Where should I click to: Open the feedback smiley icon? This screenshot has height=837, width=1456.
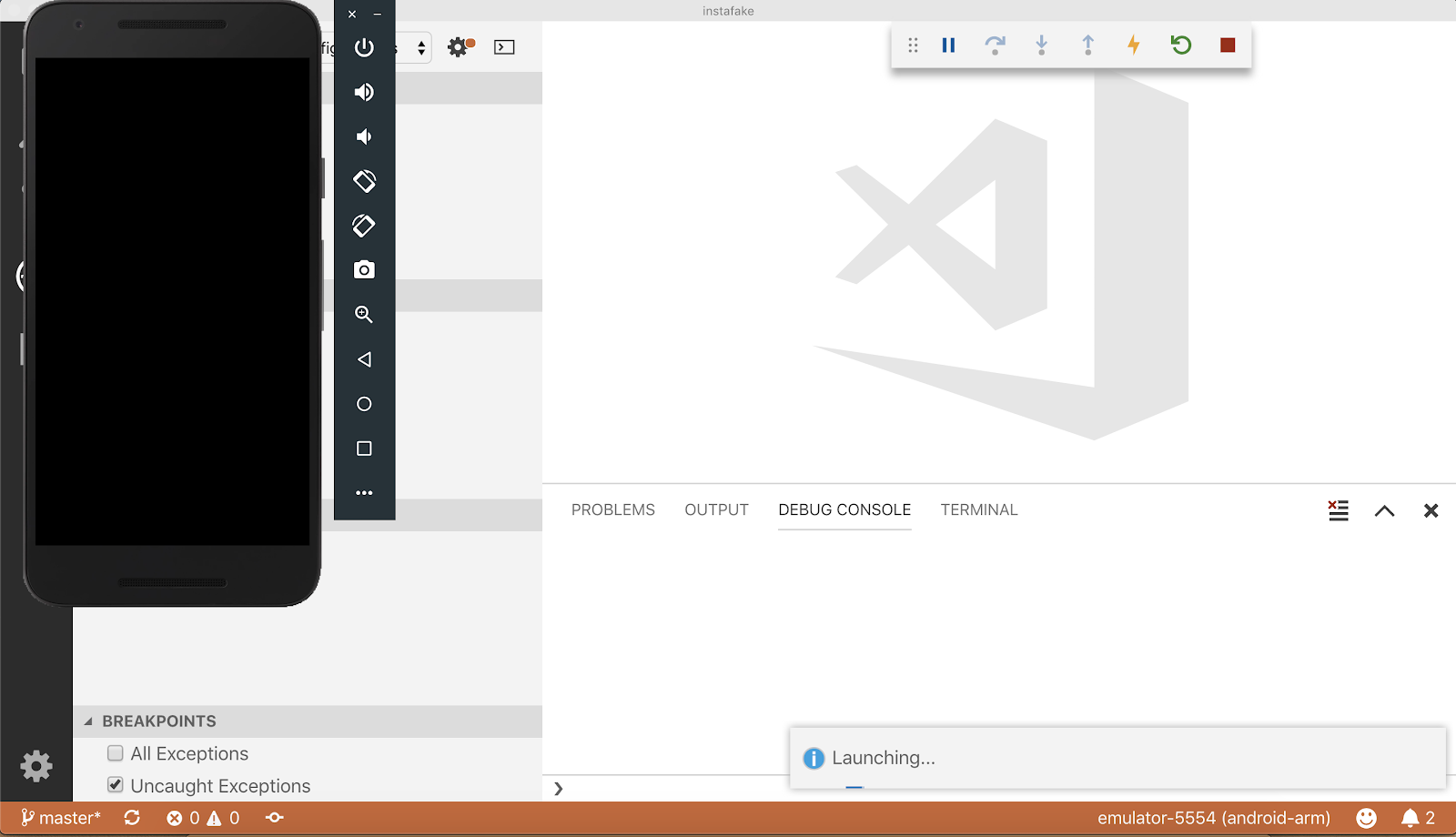pos(1366,818)
